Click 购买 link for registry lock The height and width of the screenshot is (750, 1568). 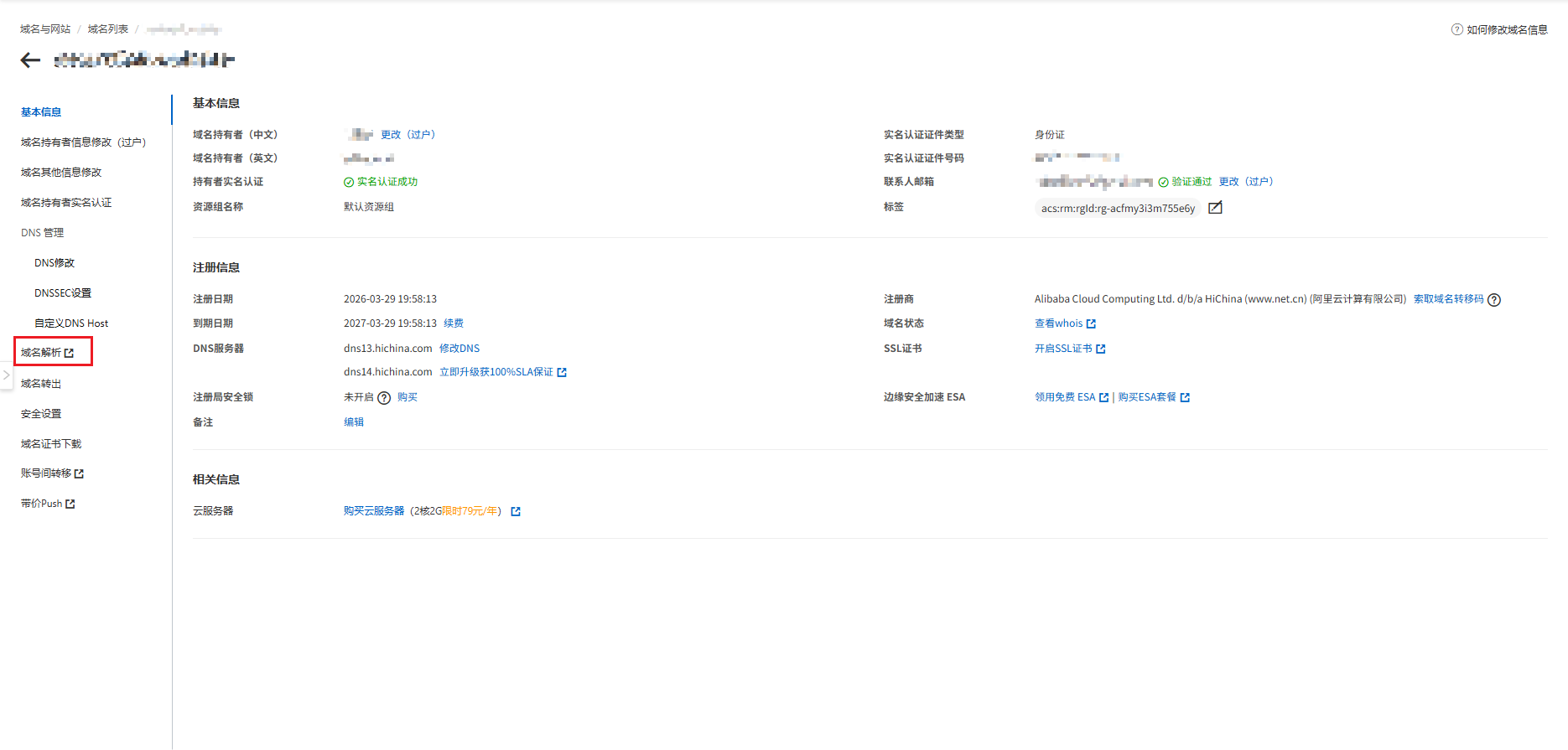click(408, 397)
